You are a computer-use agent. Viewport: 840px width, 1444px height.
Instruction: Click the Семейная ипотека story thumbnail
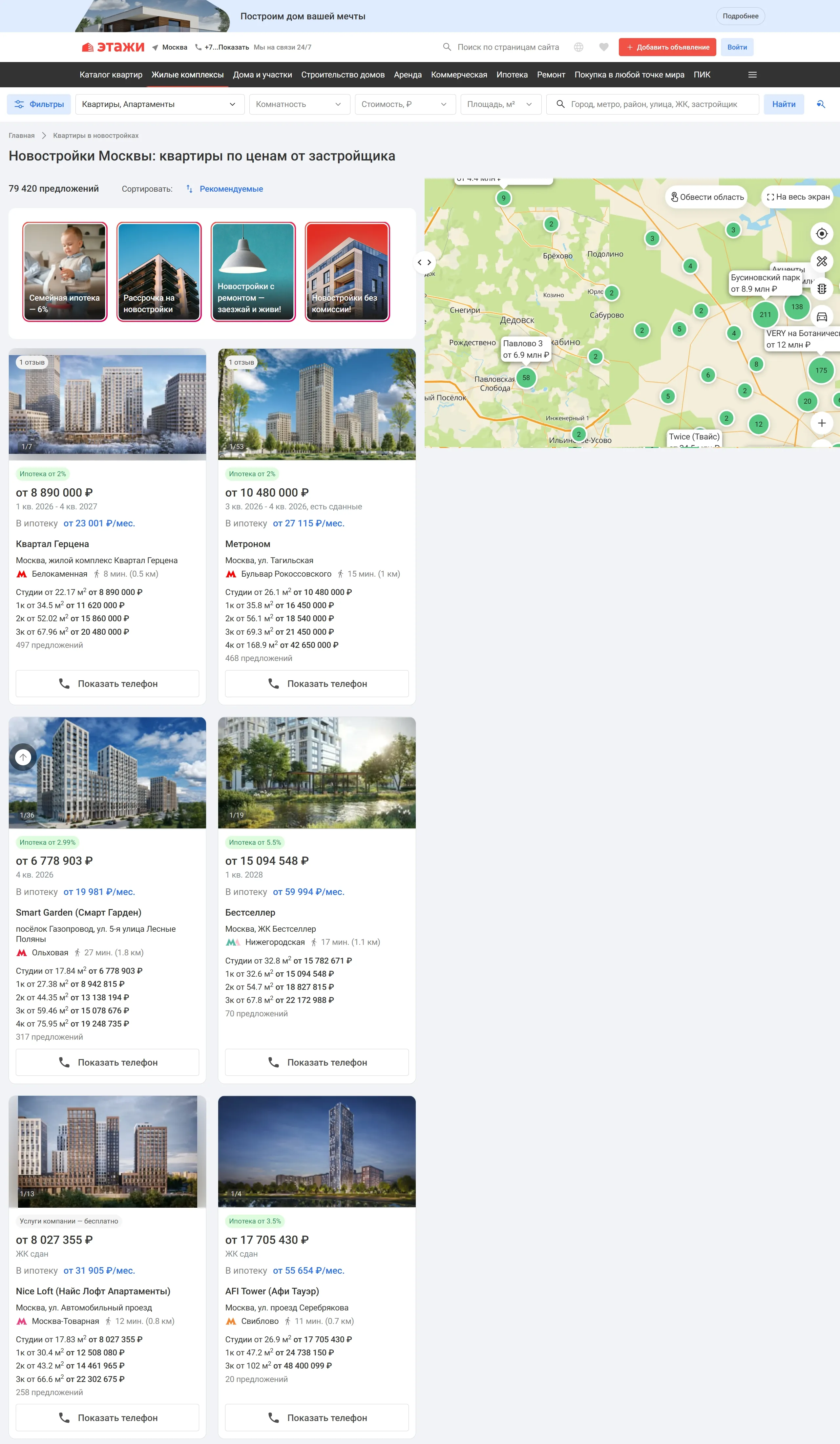pos(65,272)
